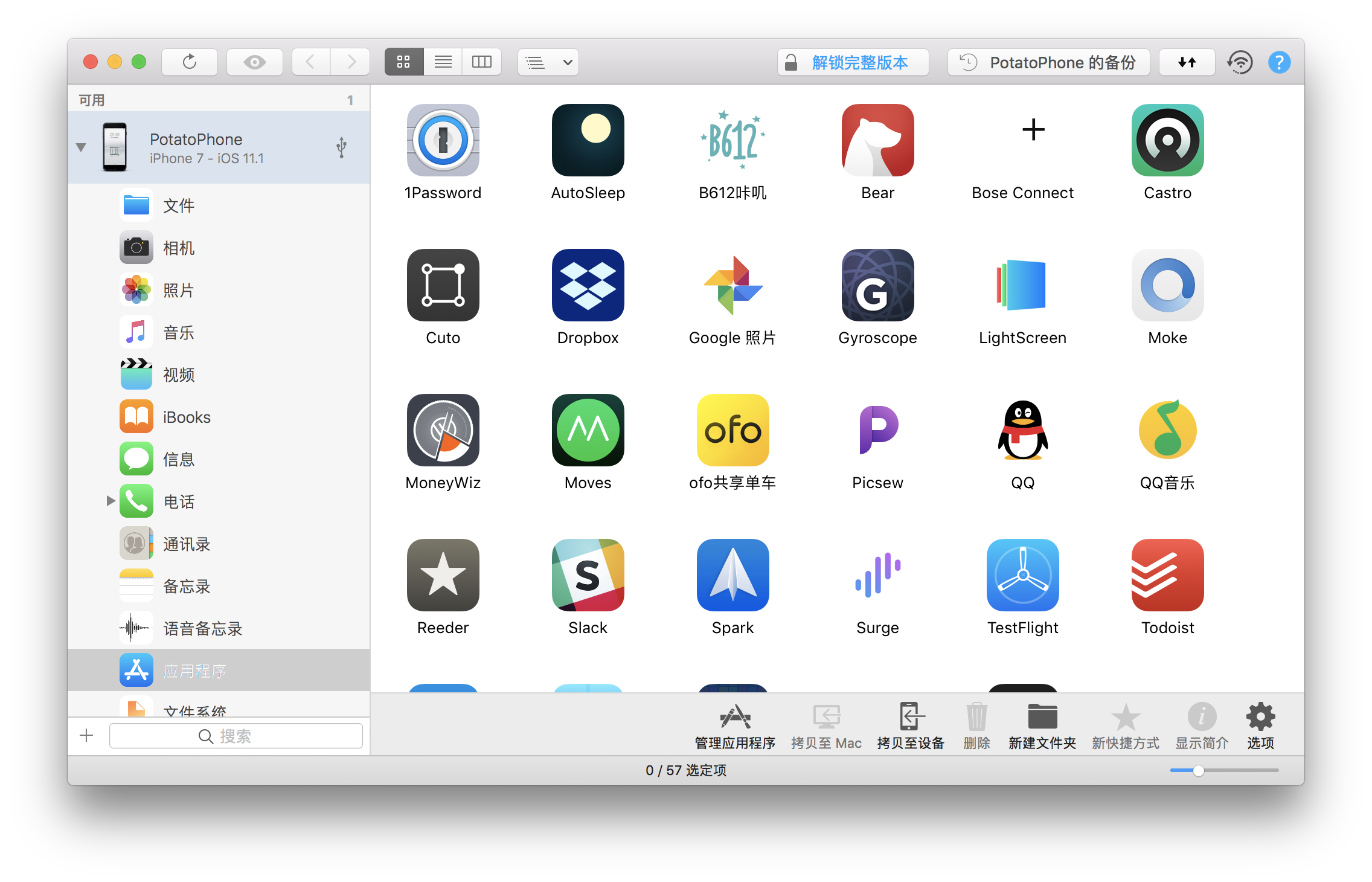Select the Moves app icon
Image resolution: width=1372 pixels, height=882 pixels.
click(588, 430)
